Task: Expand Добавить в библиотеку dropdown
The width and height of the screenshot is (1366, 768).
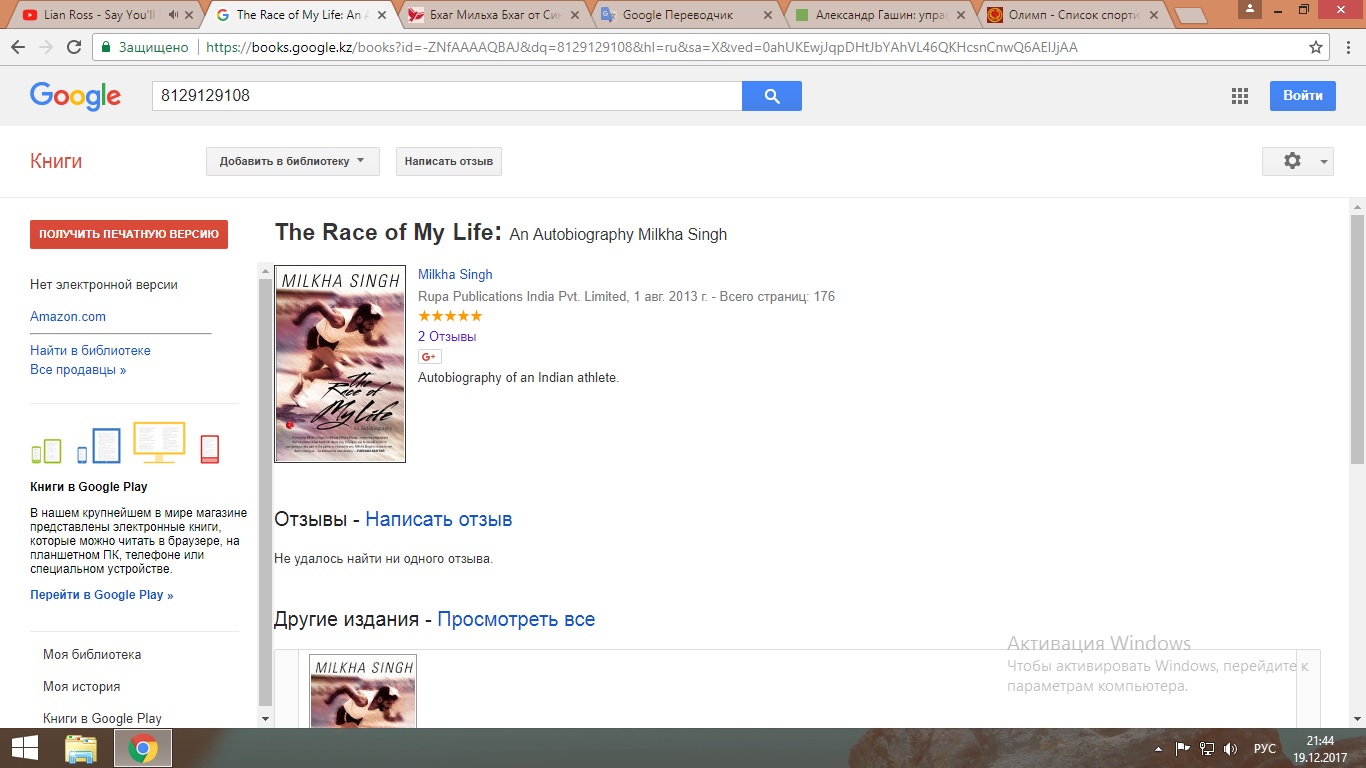Action: pos(293,161)
